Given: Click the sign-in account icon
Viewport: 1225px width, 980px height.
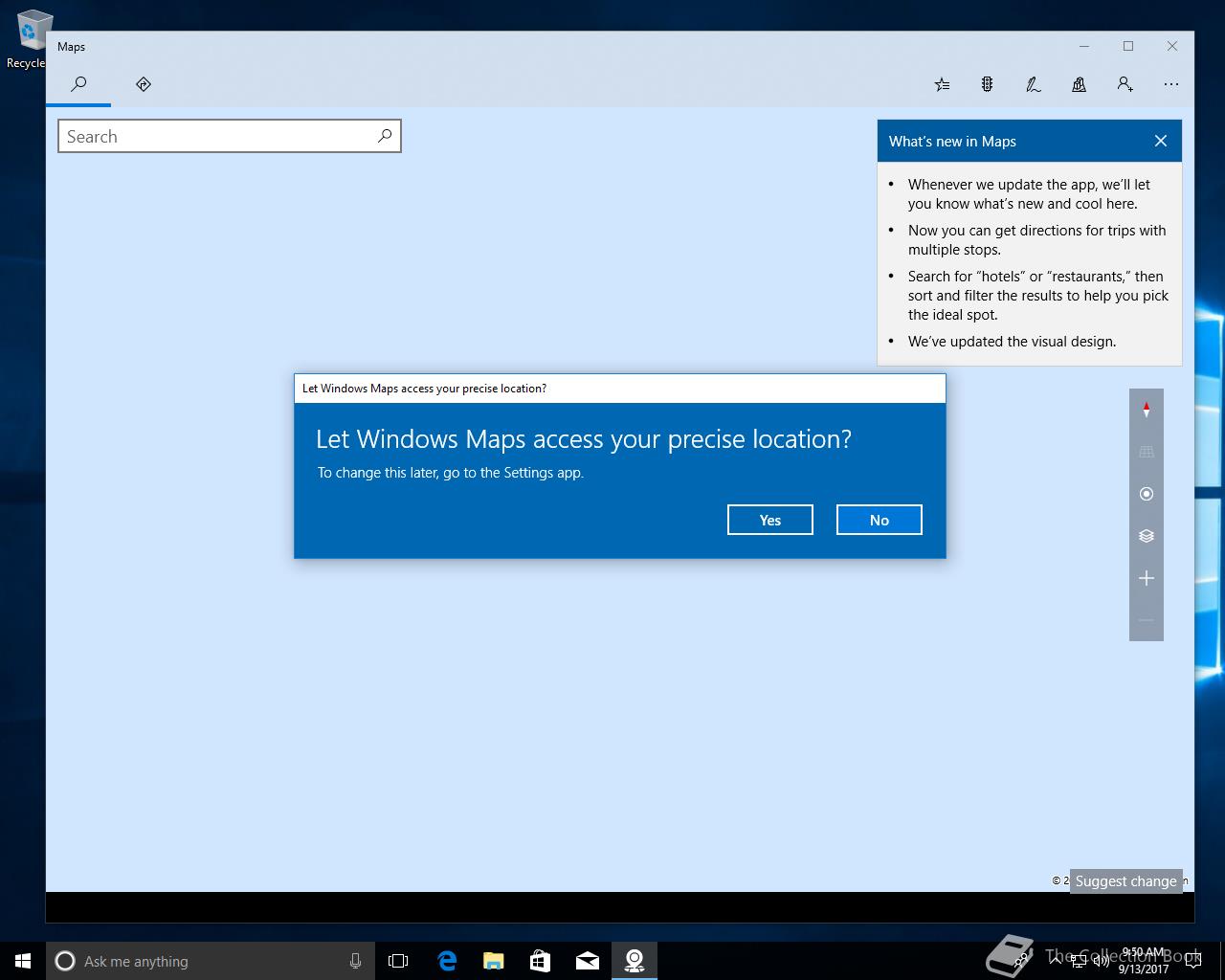Looking at the screenshot, I should click(1125, 84).
